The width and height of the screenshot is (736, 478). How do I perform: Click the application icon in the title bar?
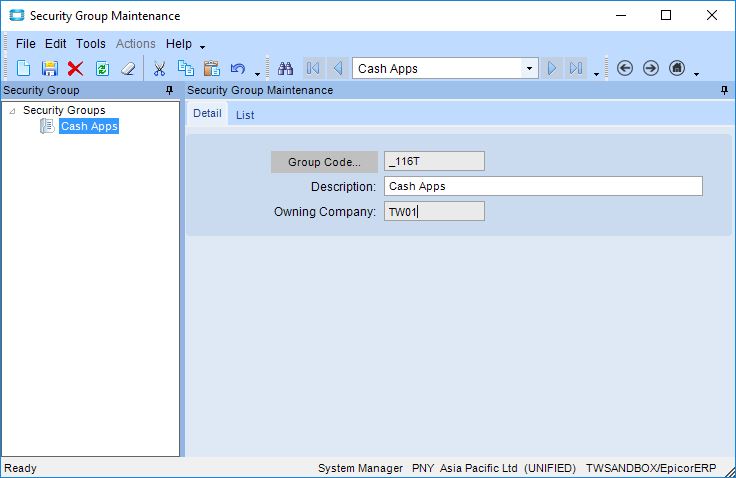click(x=16, y=15)
